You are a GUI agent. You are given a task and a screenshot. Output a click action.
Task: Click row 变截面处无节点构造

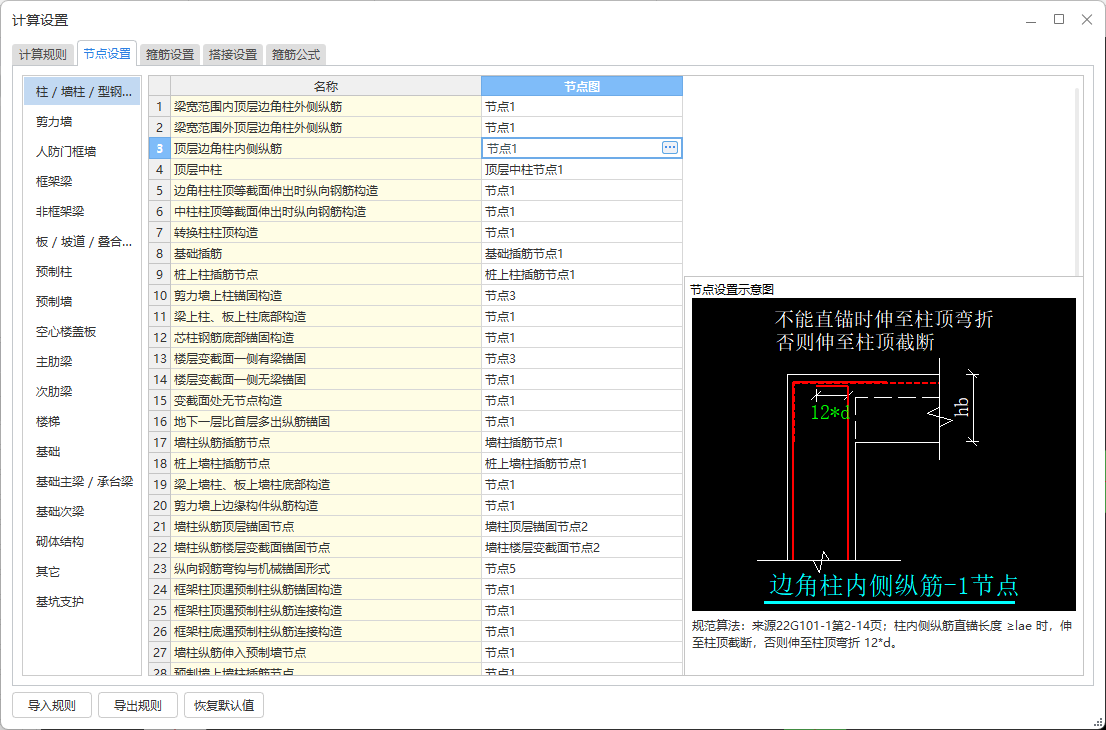[x=415, y=401]
